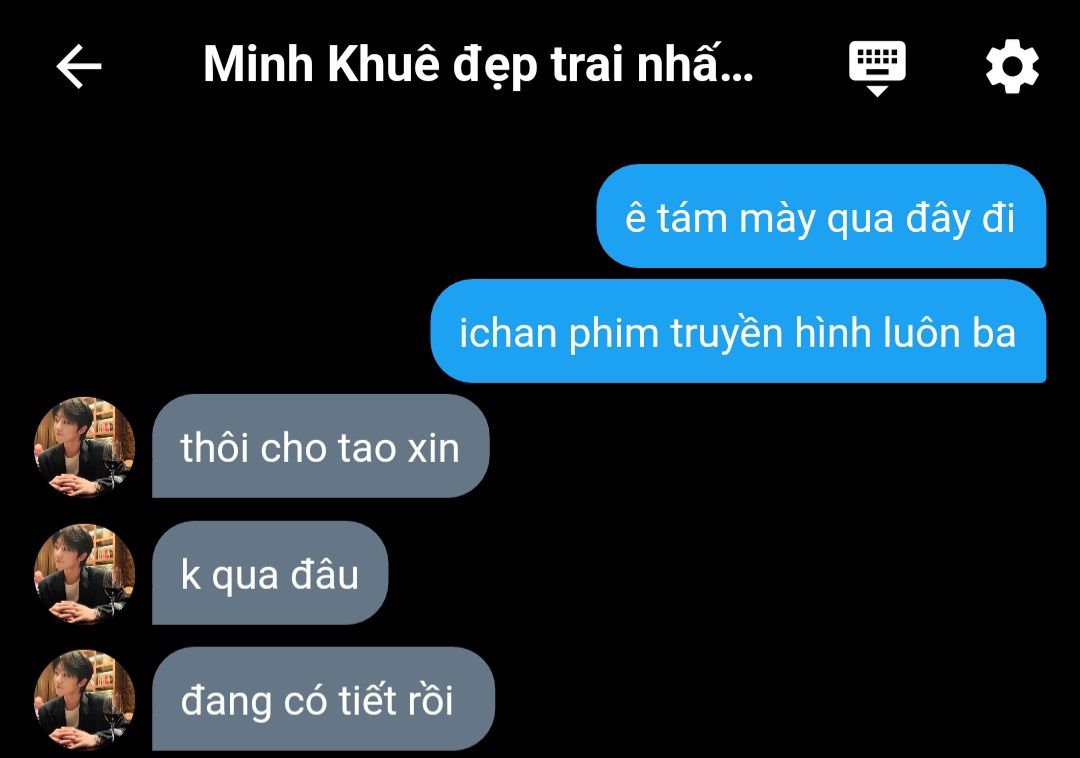
Task: Select the "đang có tiết rồi" message
Action: pos(323,699)
